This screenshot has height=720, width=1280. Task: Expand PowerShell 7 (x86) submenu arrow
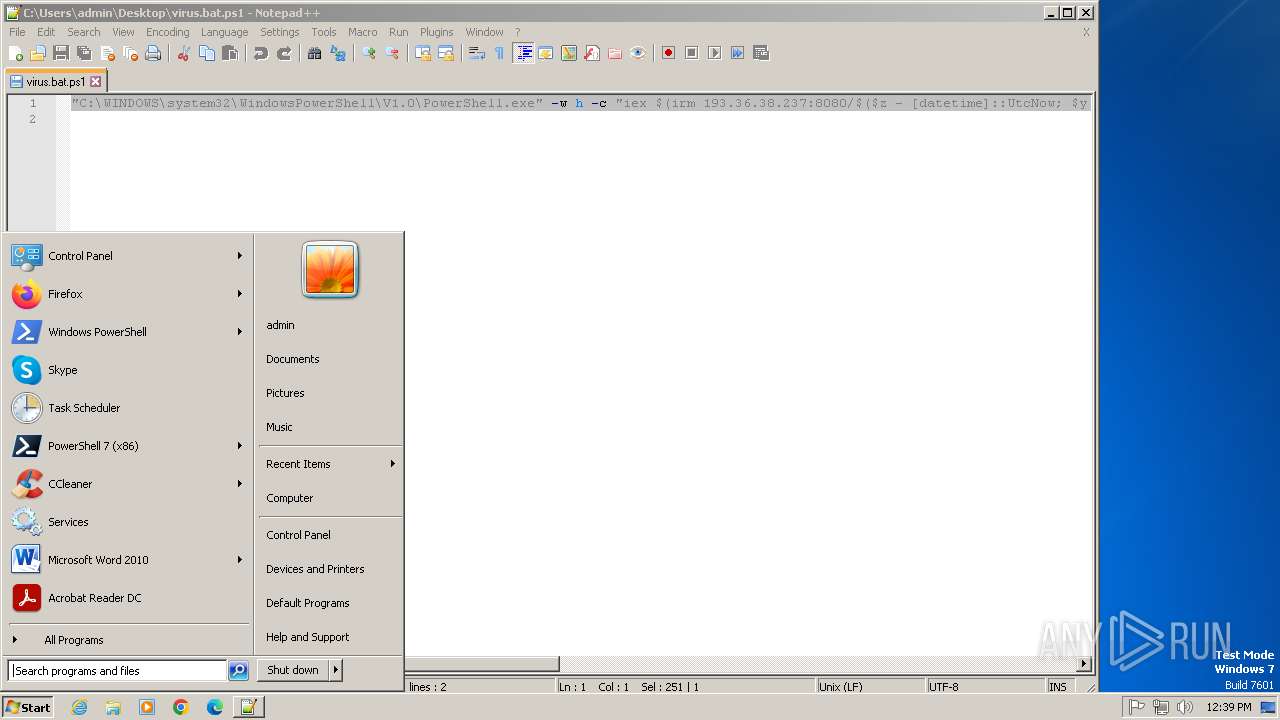pos(240,446)
